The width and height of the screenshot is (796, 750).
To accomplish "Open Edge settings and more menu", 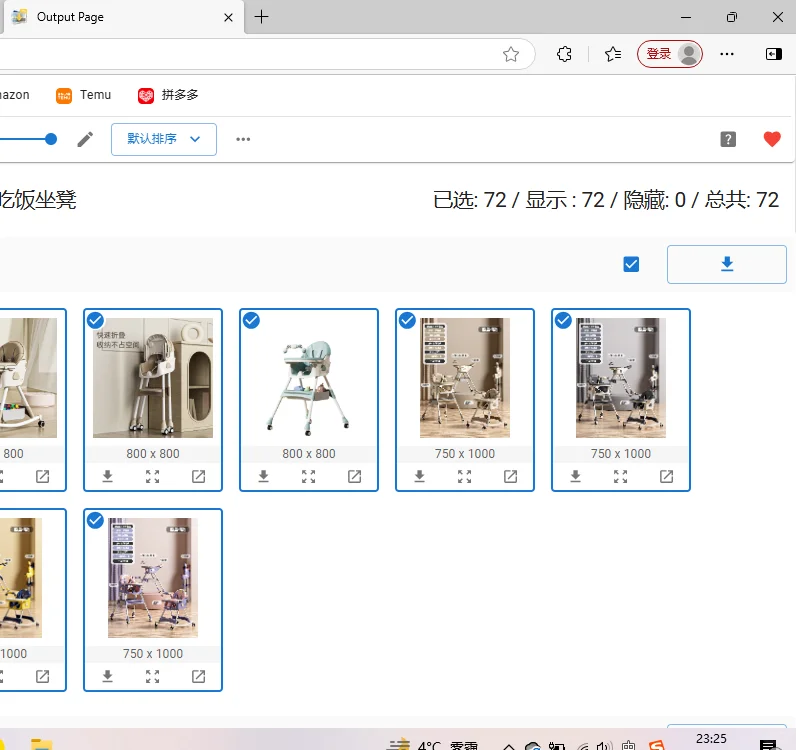I will (x=727, y=54).
